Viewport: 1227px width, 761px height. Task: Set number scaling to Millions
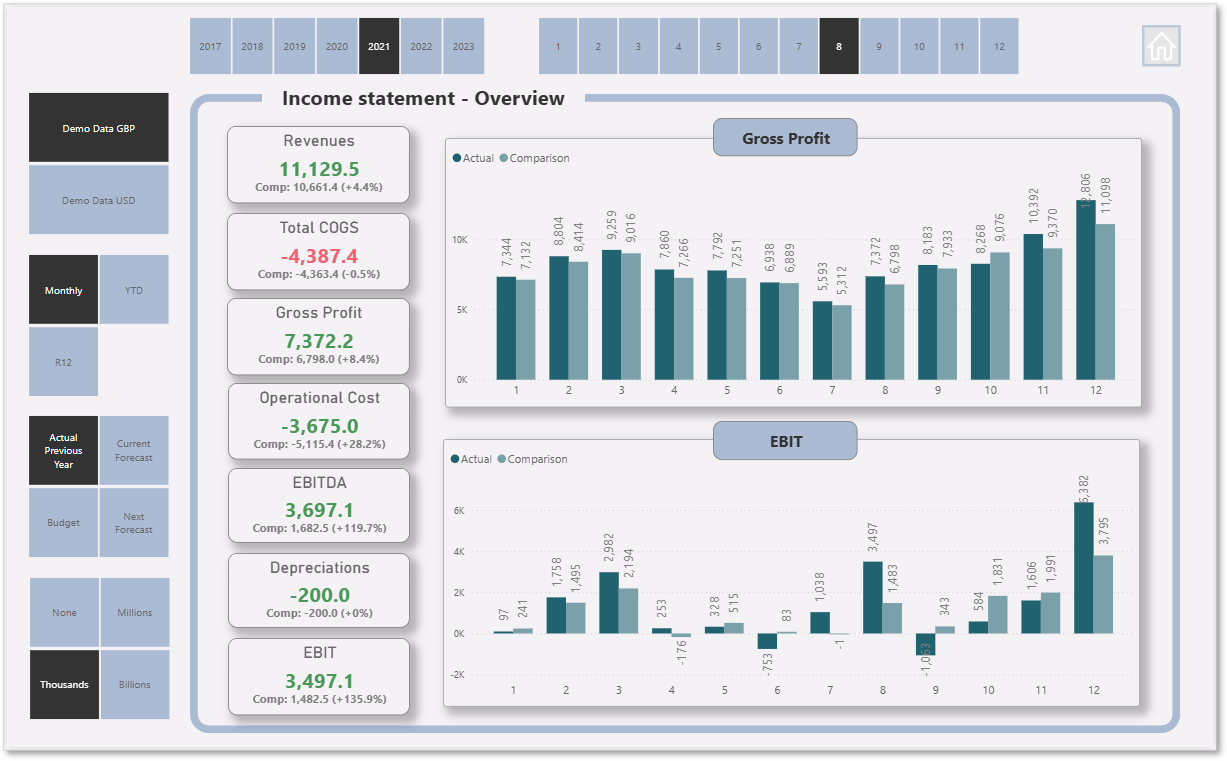[x=135, y=612]
